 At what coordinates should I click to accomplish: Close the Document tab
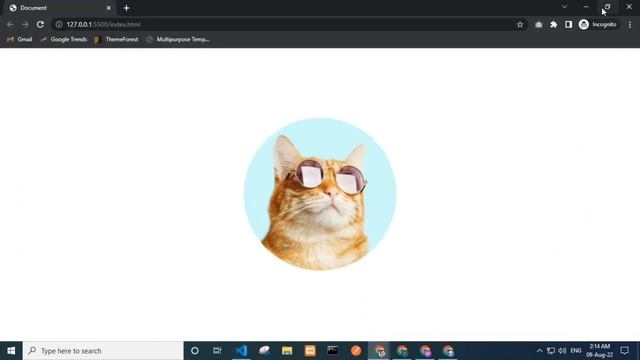(109, 8)
